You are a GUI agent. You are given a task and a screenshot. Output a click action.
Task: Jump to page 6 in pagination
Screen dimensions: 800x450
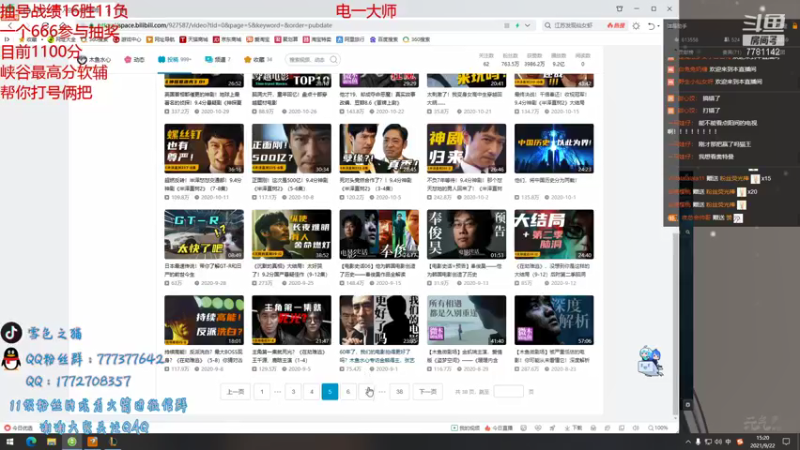click(348, 392)
